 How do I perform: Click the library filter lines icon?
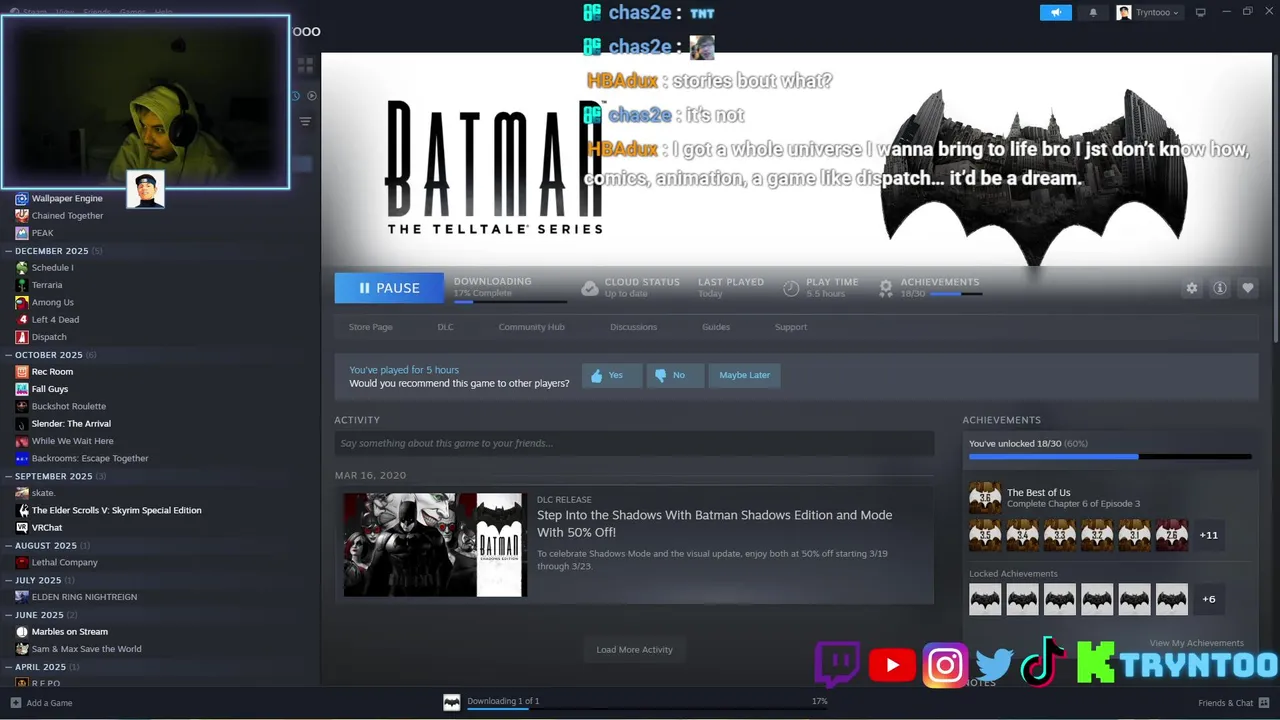(305, 121)
